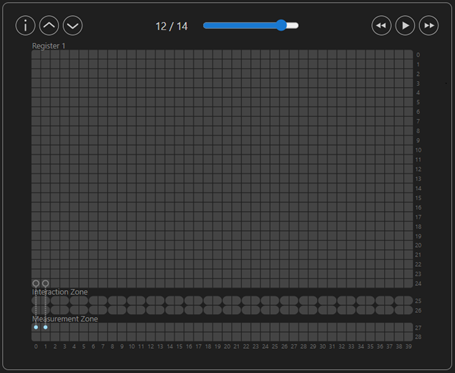Click row number 27 label
The height and width of the screenshot is (373, 455).
coord(418,328)
